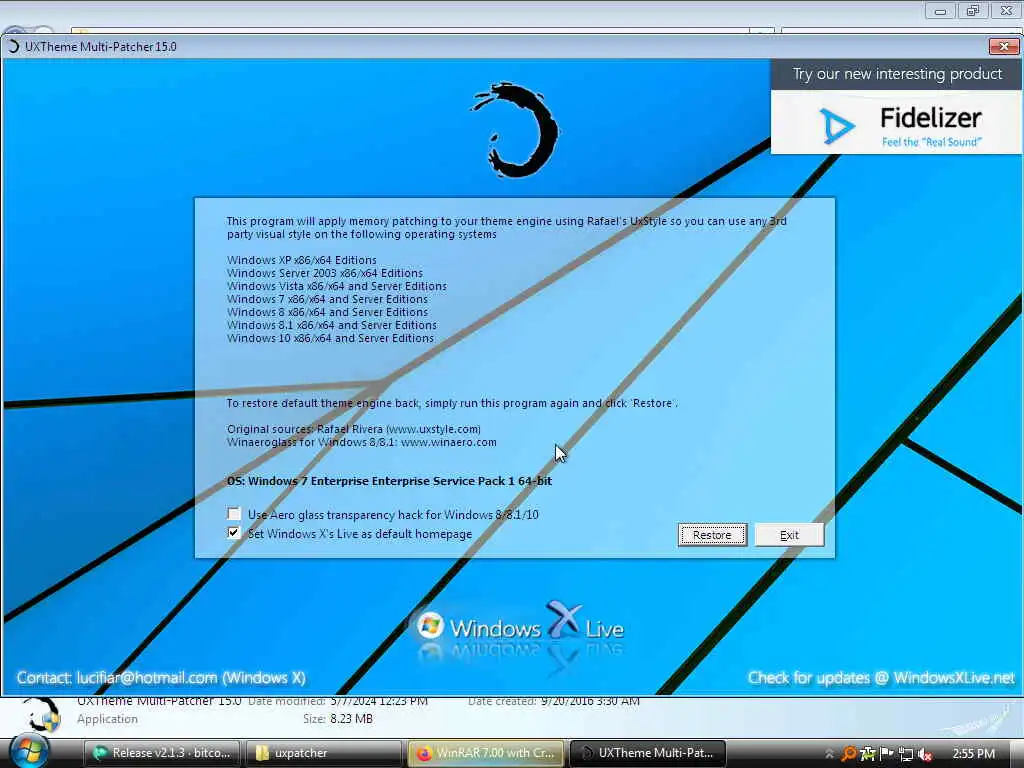
Task: Click the lucifiar@hotmail.com contact text
Action: (147, 678)
